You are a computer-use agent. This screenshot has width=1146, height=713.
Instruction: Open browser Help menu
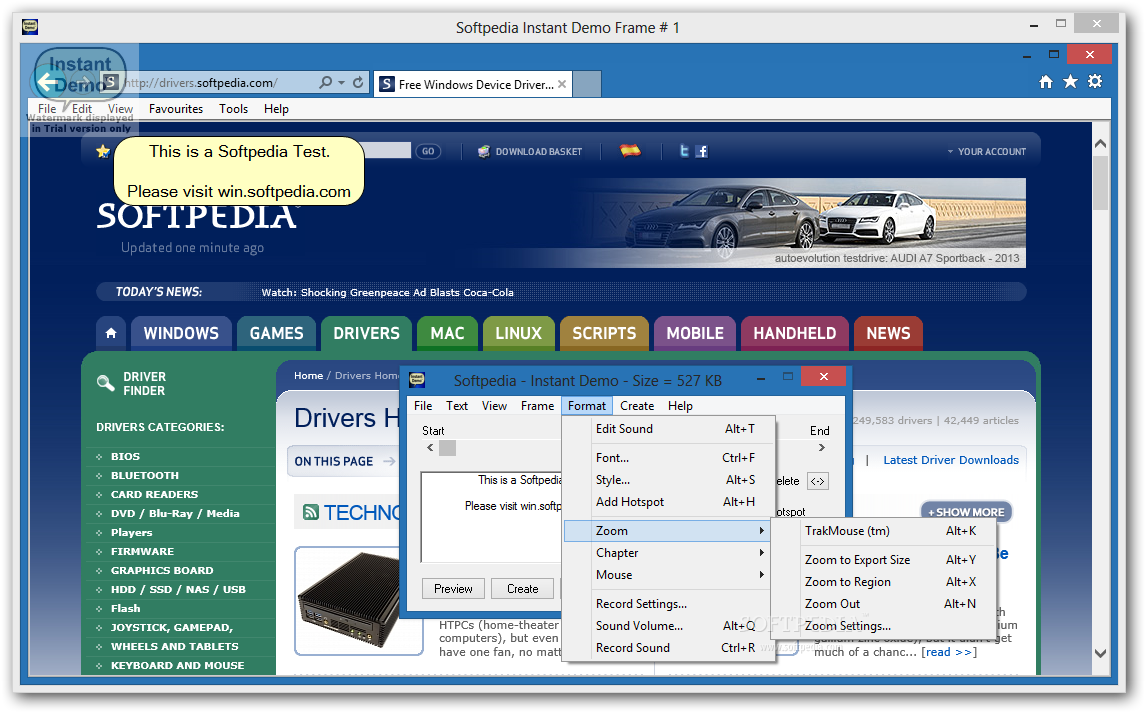pyautogui.click(x=276, y=109)
